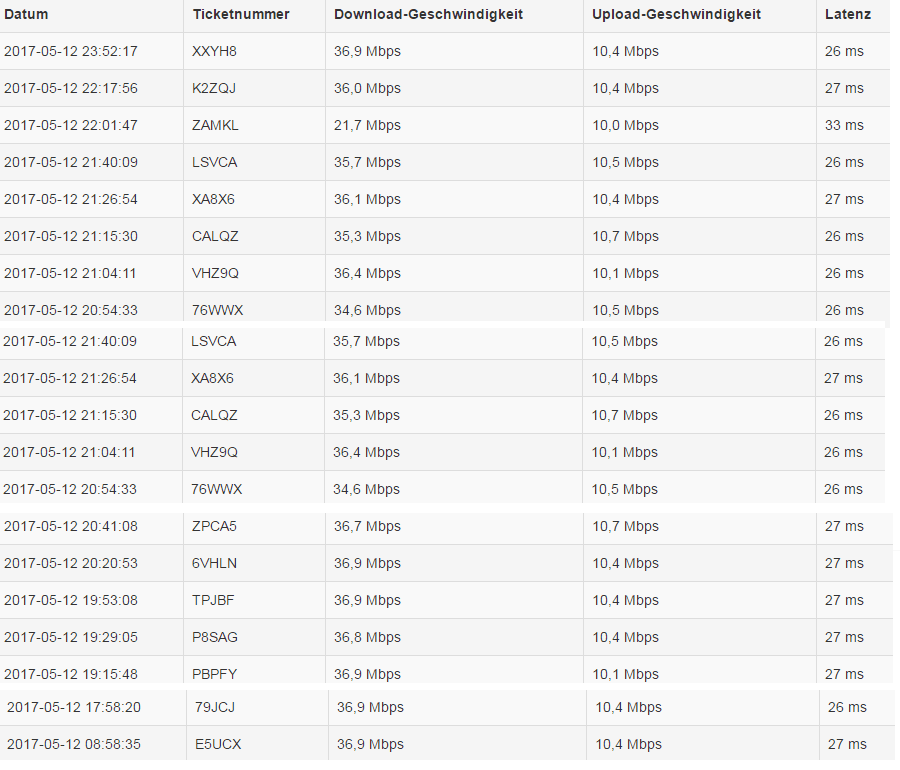The image size is (900, 770).
Task: Click ticket number TPJBF
Action: [213, 600]
